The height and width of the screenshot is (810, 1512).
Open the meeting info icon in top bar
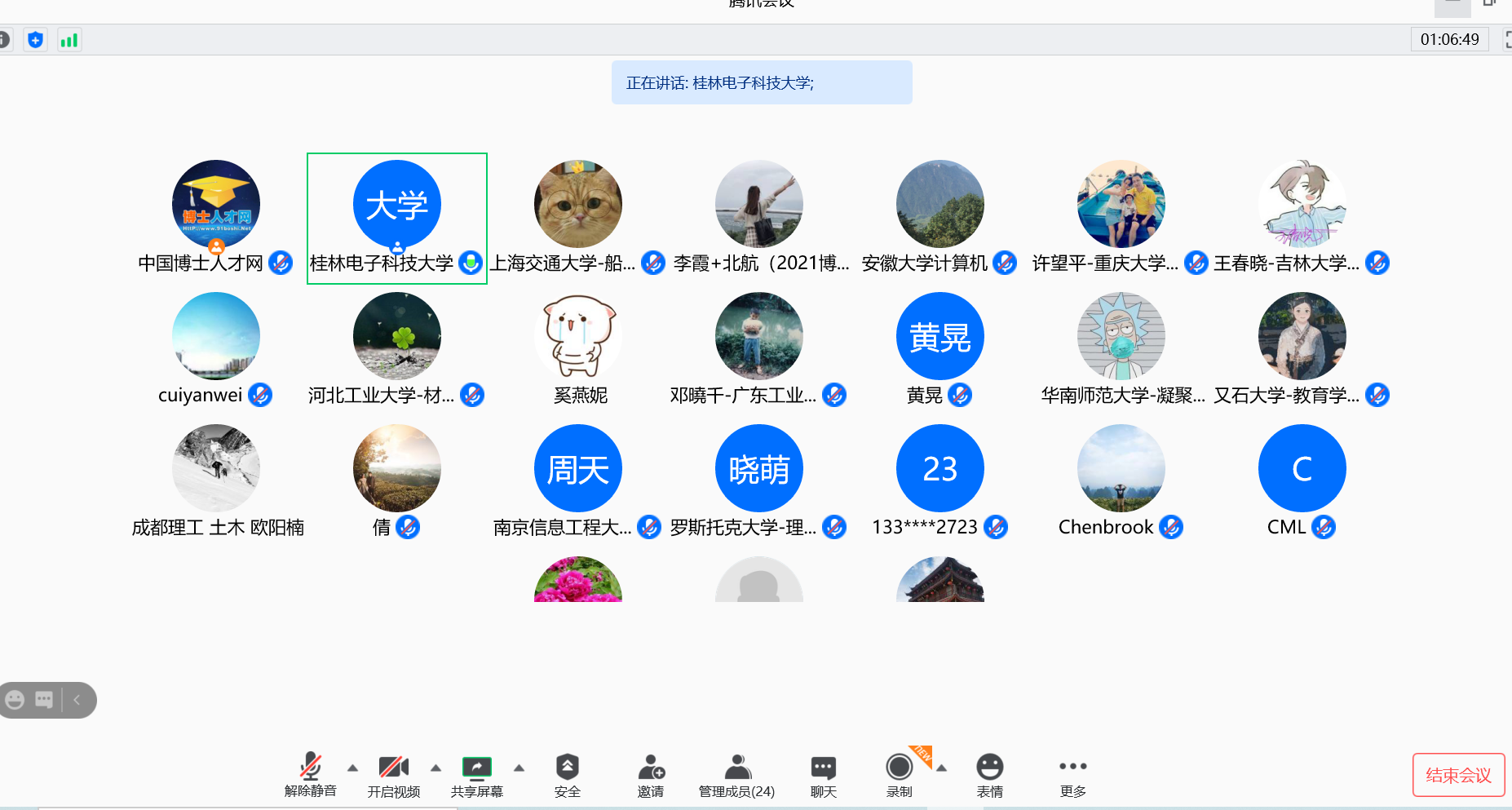point(3,39)
